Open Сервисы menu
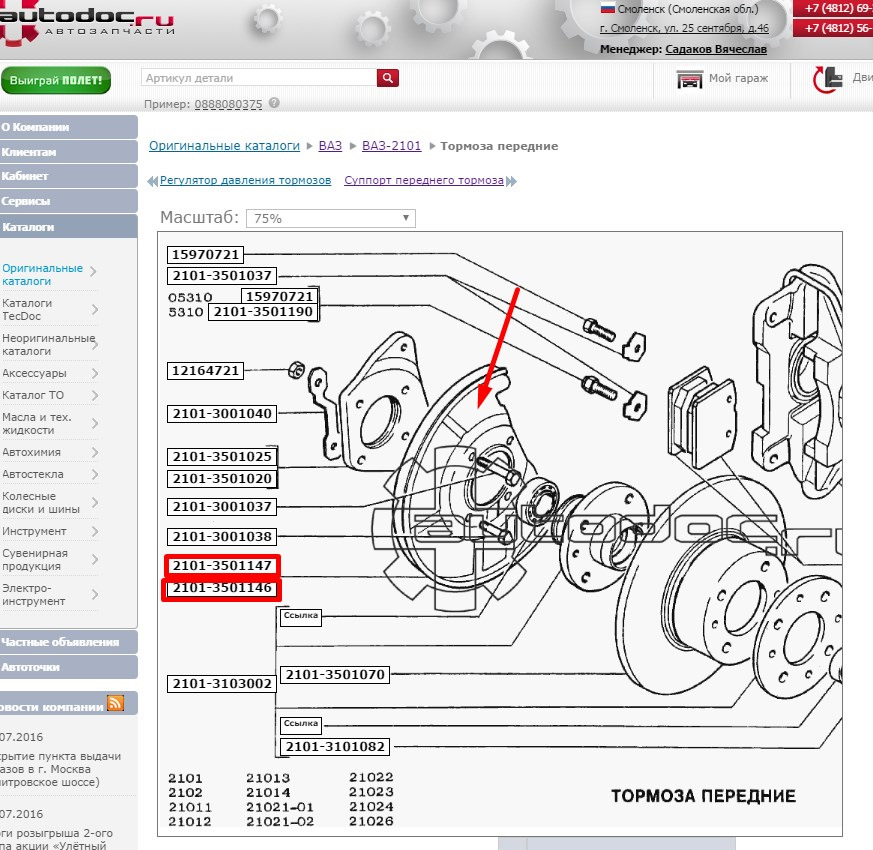 point(68,201)
